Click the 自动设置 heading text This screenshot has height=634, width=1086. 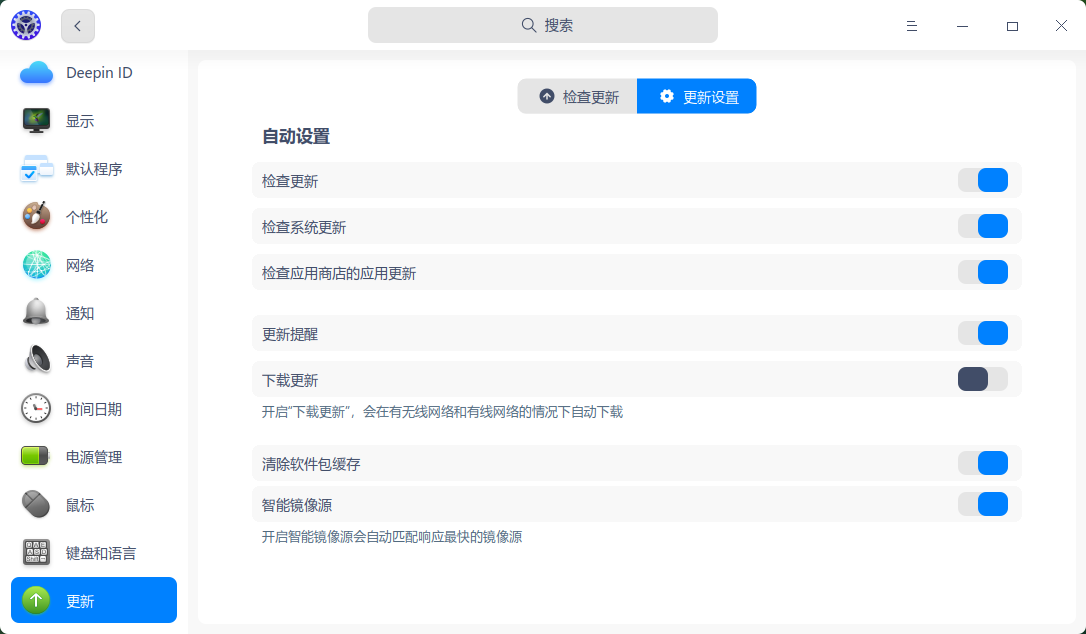coord(296,137)
